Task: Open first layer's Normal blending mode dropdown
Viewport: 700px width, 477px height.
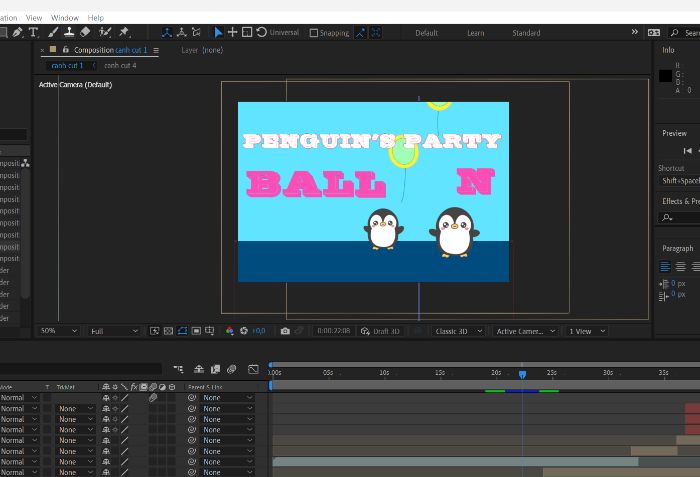Action: click(19, 398)
